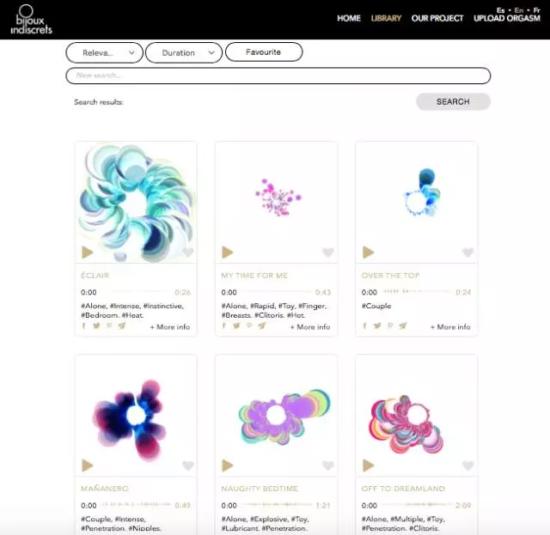Go to the Home page
550x535 pixels.
coord(349,18)
